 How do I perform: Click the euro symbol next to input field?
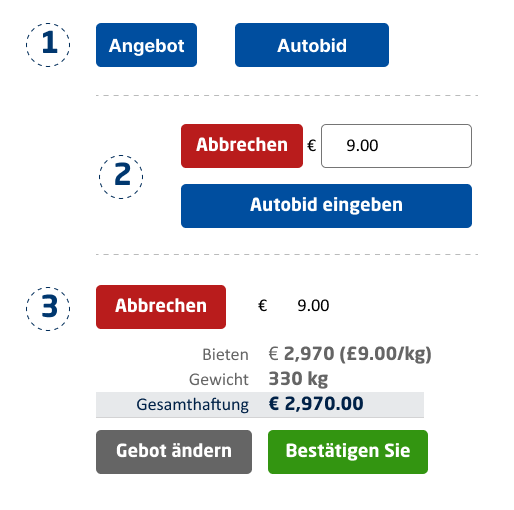click(312, 146)
